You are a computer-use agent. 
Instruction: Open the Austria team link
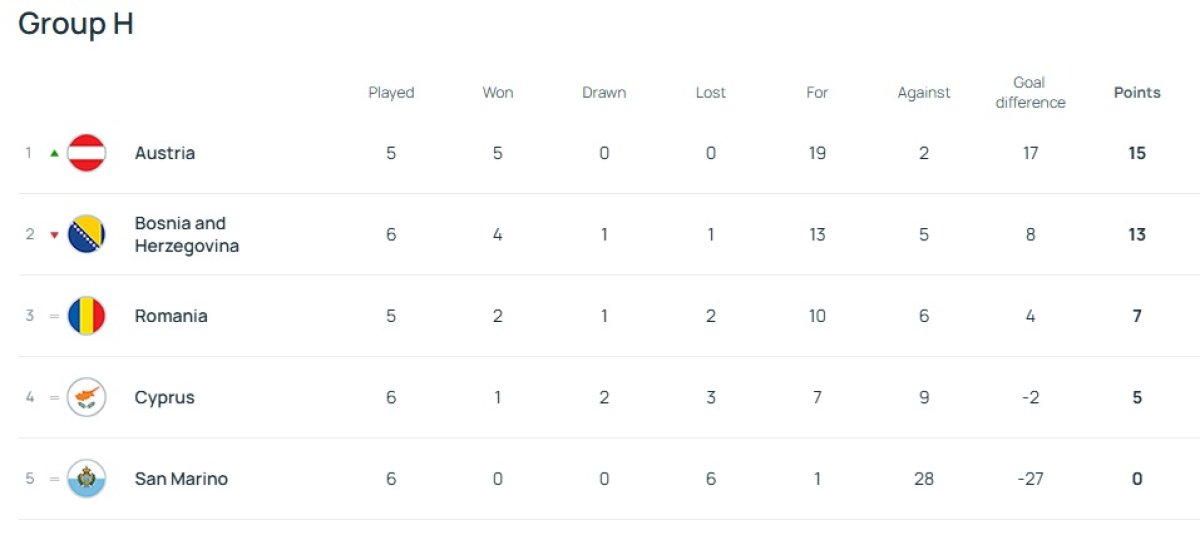(x=165, y=153)
